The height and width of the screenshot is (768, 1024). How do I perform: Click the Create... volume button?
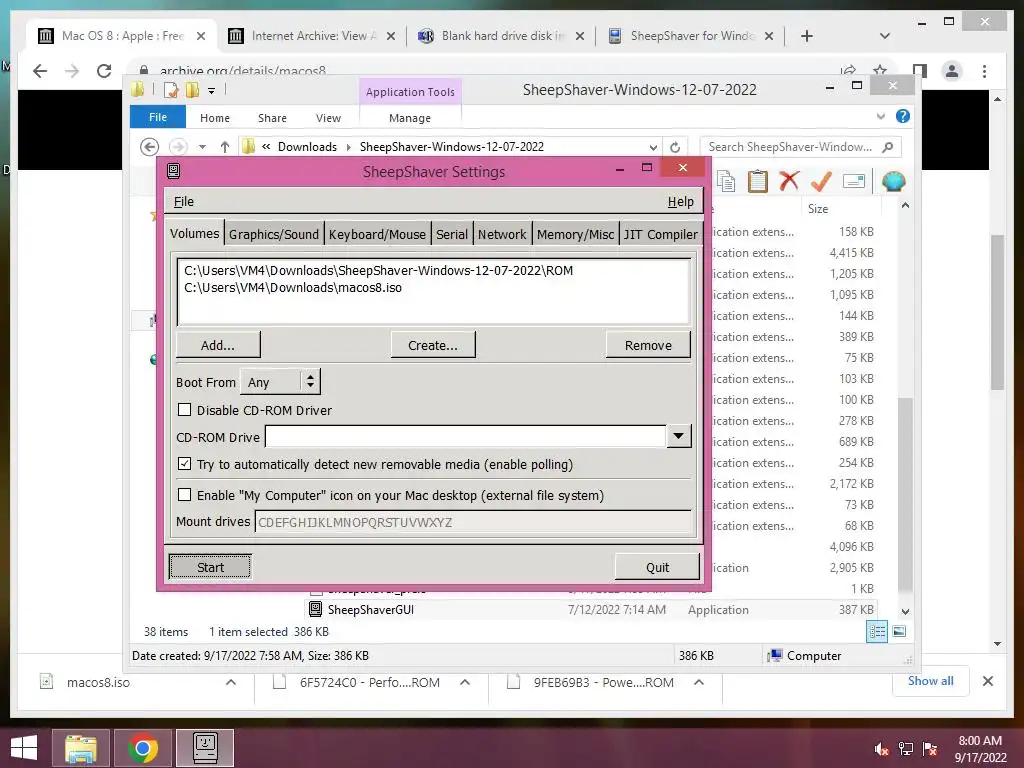[x=433, y=345]
